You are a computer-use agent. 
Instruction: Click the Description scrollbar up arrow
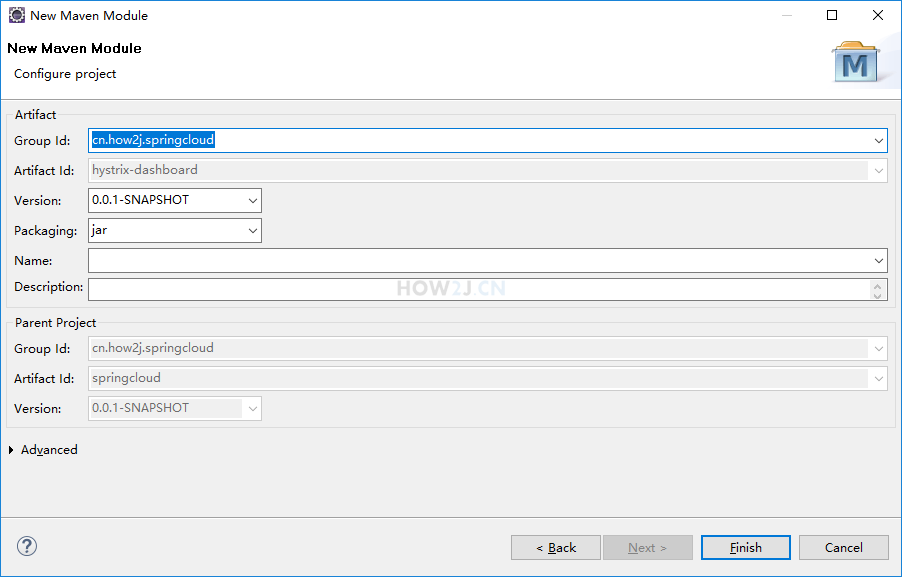[877, 285]
